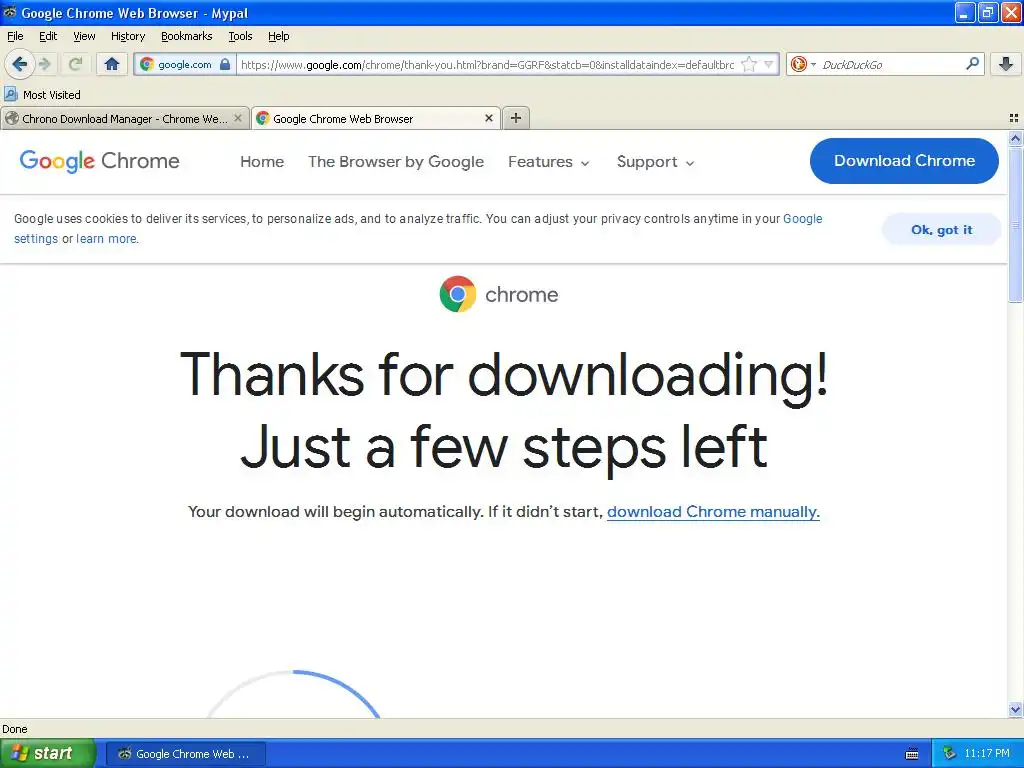The image size is (1024, 768).
Task: Click the scrollbar down arrow
Action: pyautogui.click(x=1015, y=709)
